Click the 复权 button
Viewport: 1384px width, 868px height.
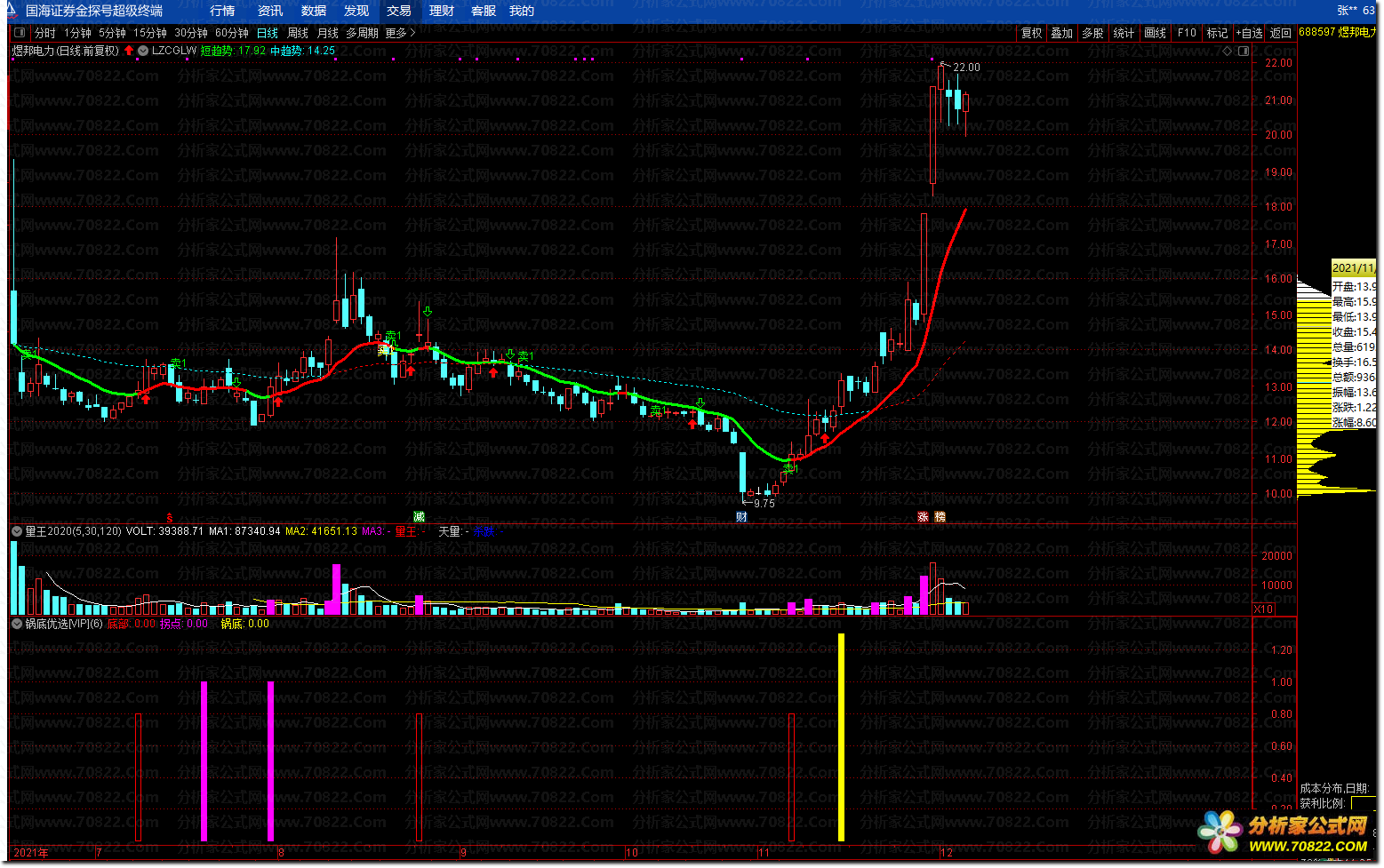(1032, 33)
